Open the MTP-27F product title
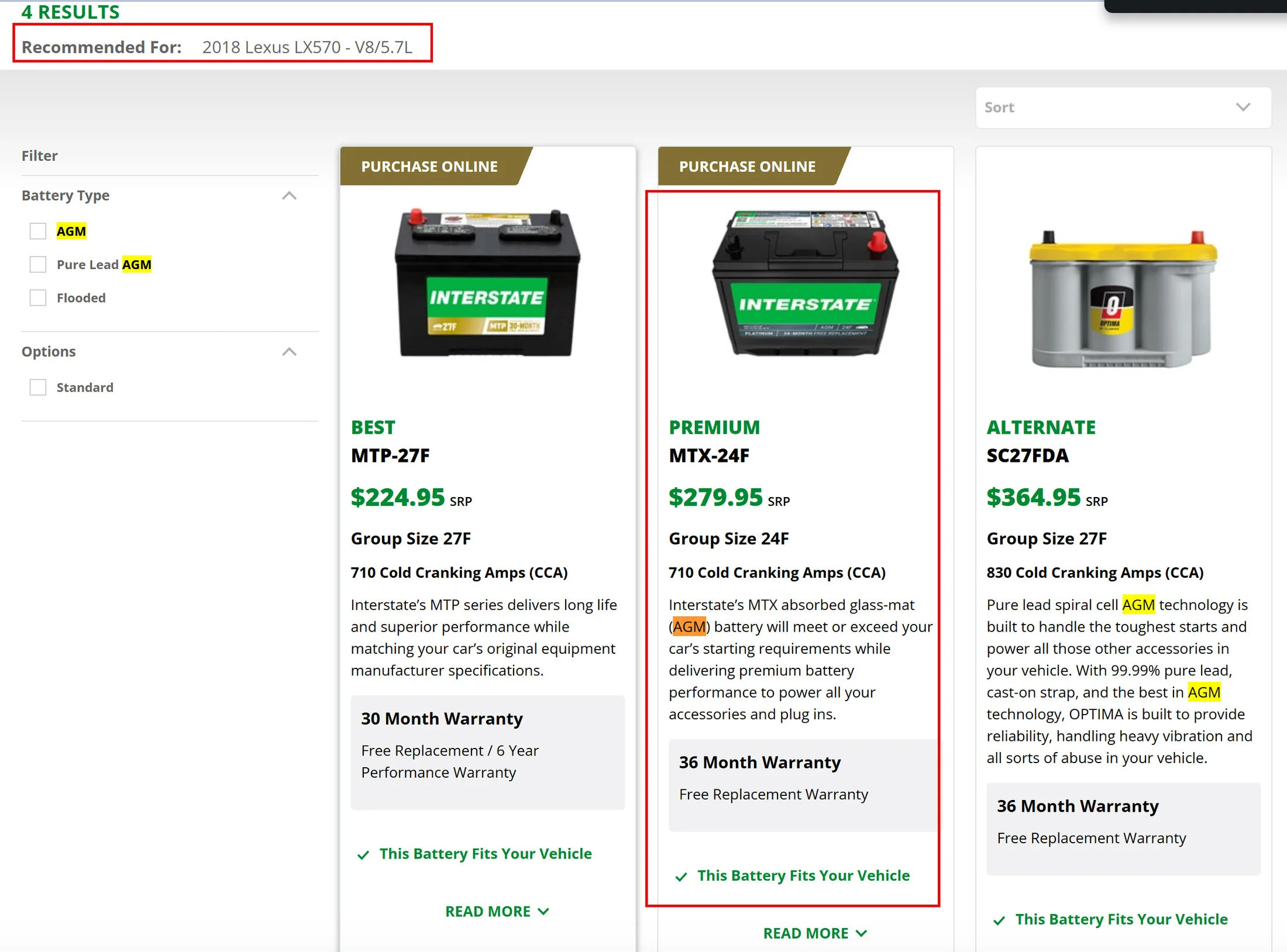The width and height of the screenshot is (1287, 952). pyautogui.click(x=390, y=455)
